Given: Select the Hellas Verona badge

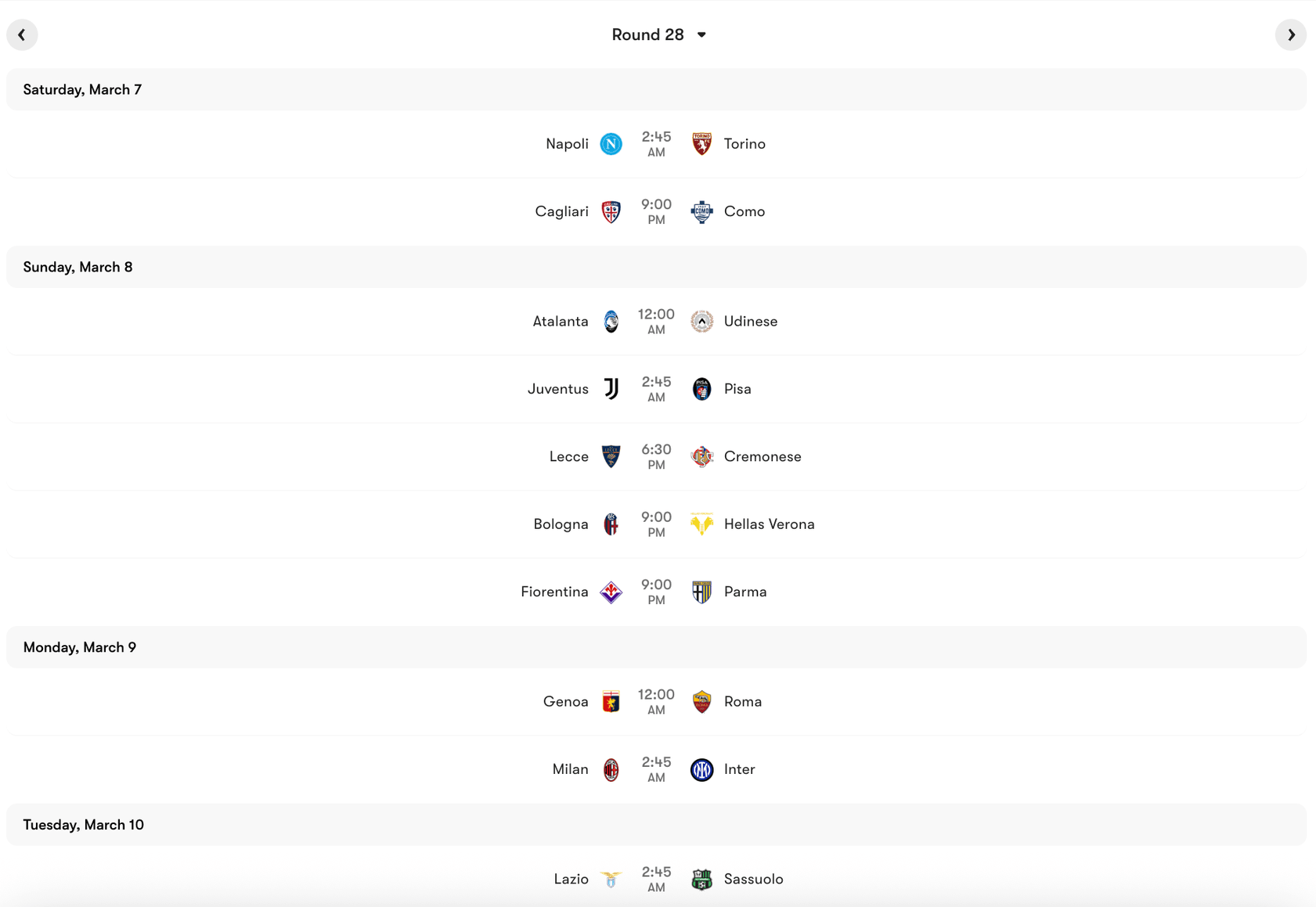Looking at the screenshot, I should [x=702, y=524].
